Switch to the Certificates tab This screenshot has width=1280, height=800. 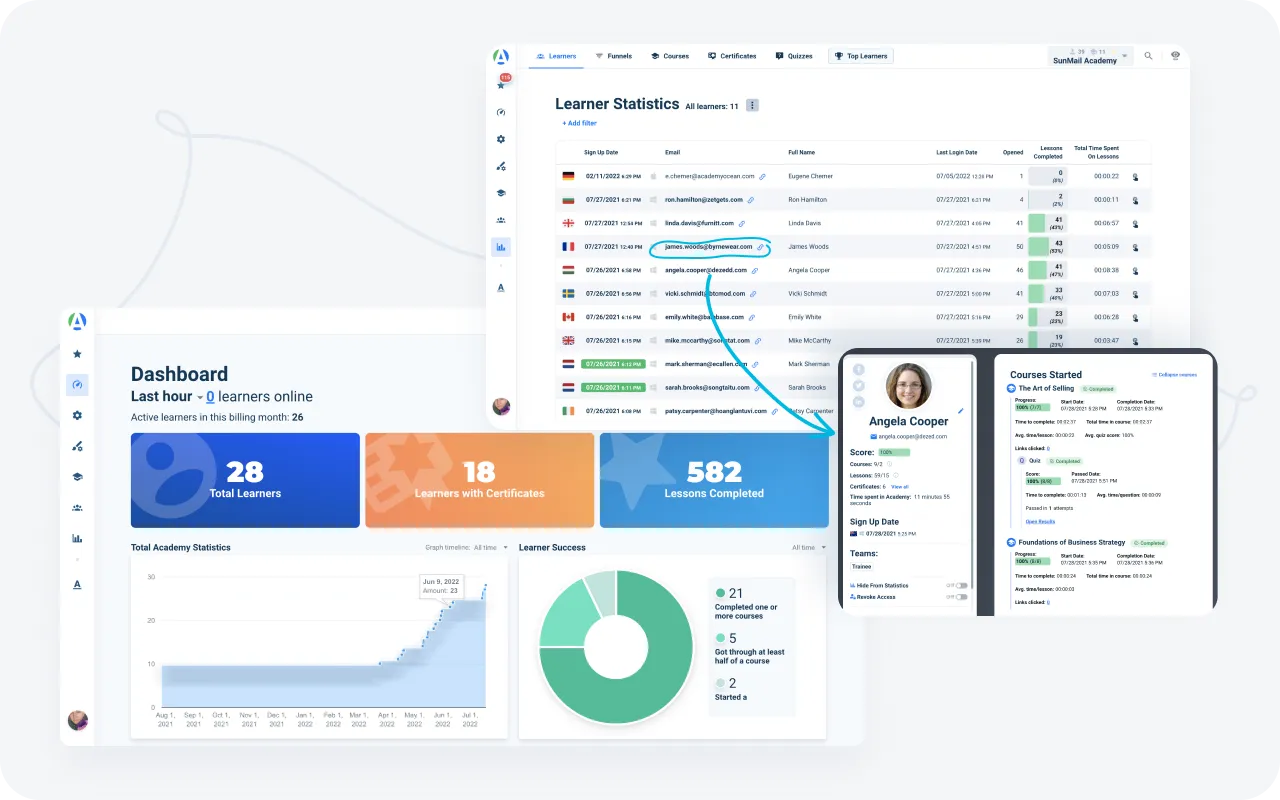point(732,56)
